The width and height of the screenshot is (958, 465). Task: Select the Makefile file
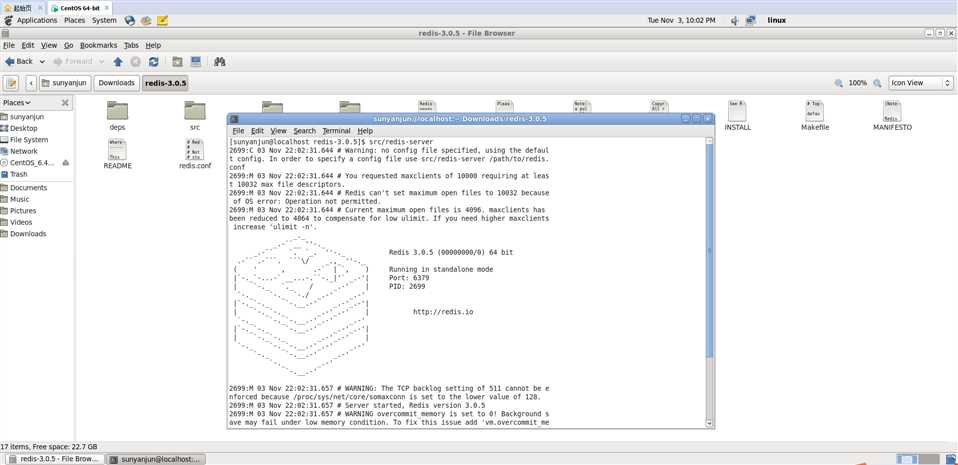815,116
